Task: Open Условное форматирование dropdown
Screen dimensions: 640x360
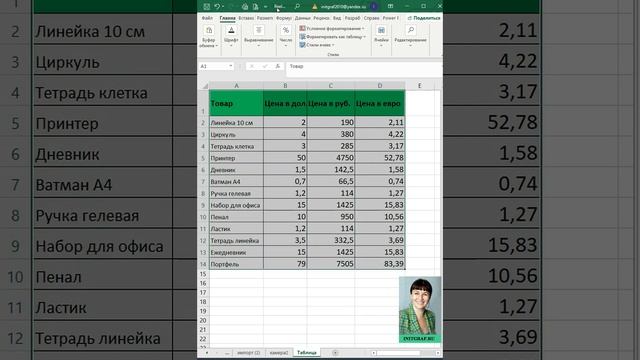Action: [332, 29]
